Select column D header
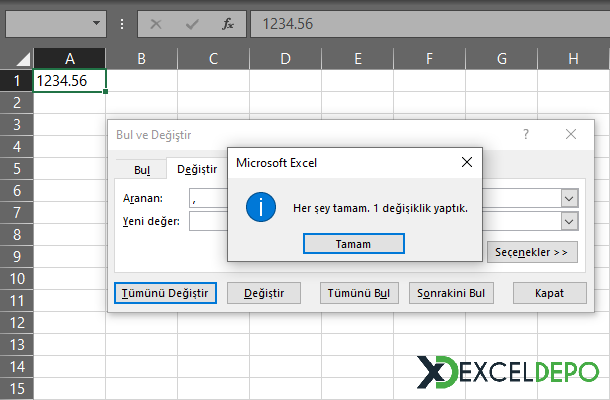 [x=286, y=59]
